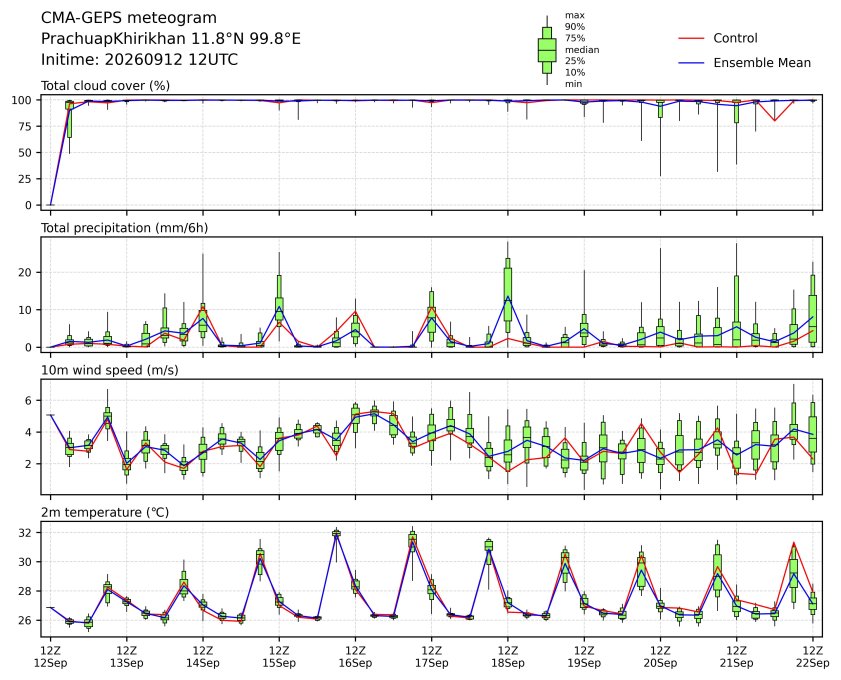Click the 12Z 15Sep axis label
The height and width of the screenshot is (680, 841).
coord(279,657)
